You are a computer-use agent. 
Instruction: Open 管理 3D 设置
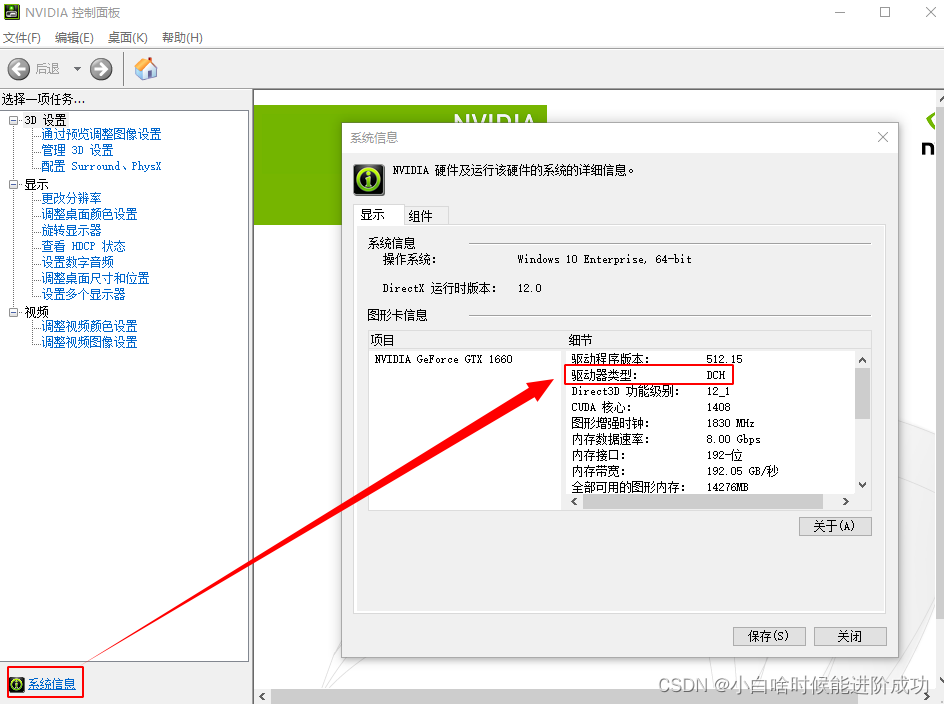click(x=77, y=150)
